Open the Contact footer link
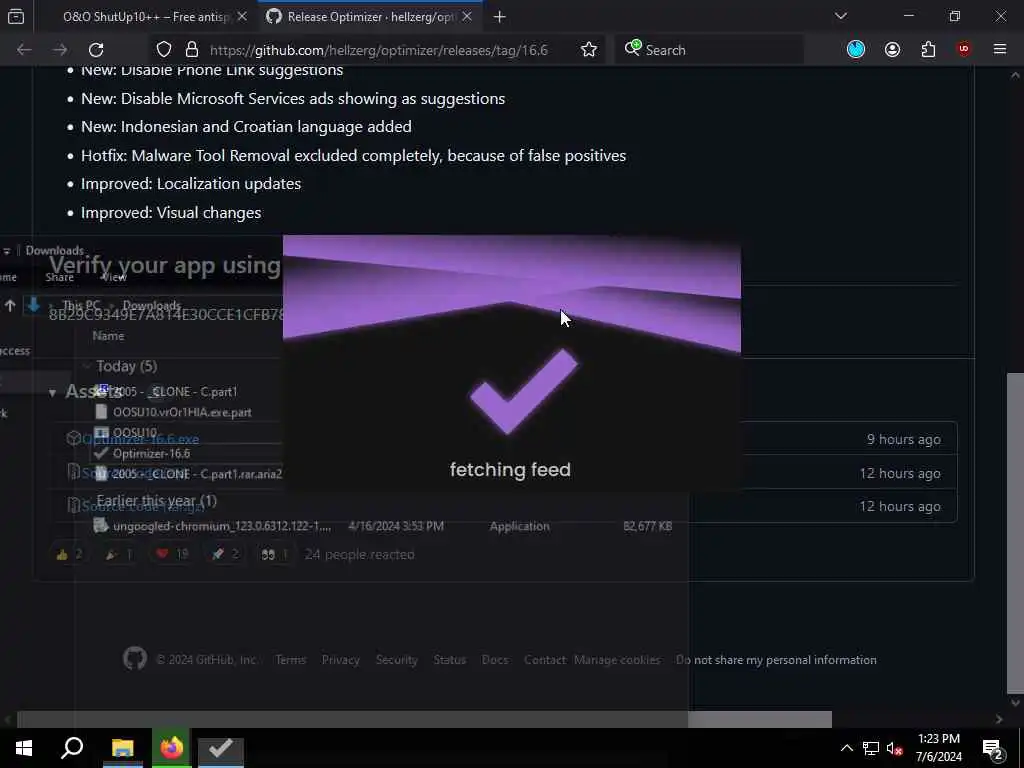The height and width of the screenshot is (768, 1024). click(x=545, y=660)
